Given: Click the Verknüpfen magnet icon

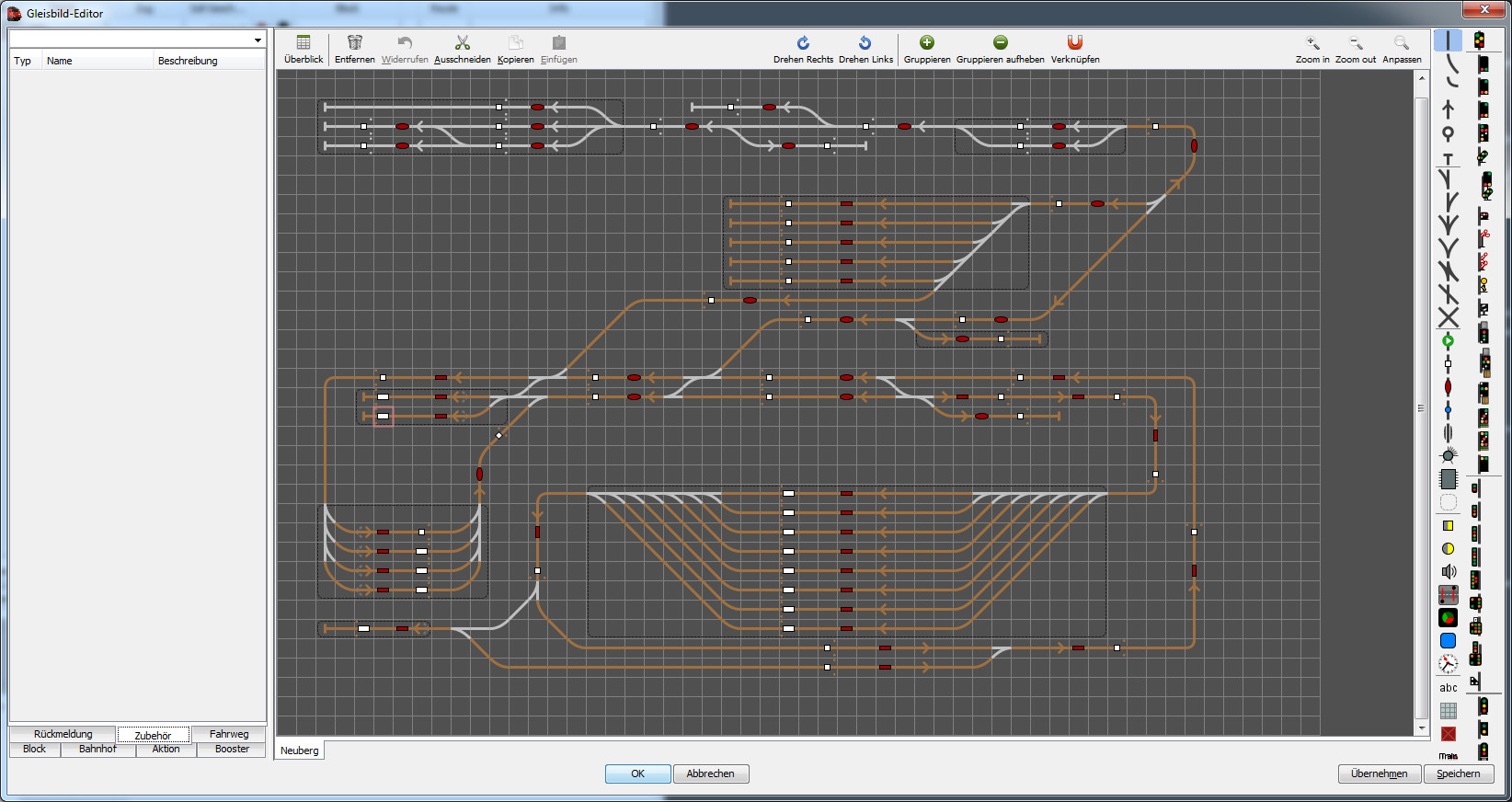Looking at the screenshot, I should point(1074,43).
